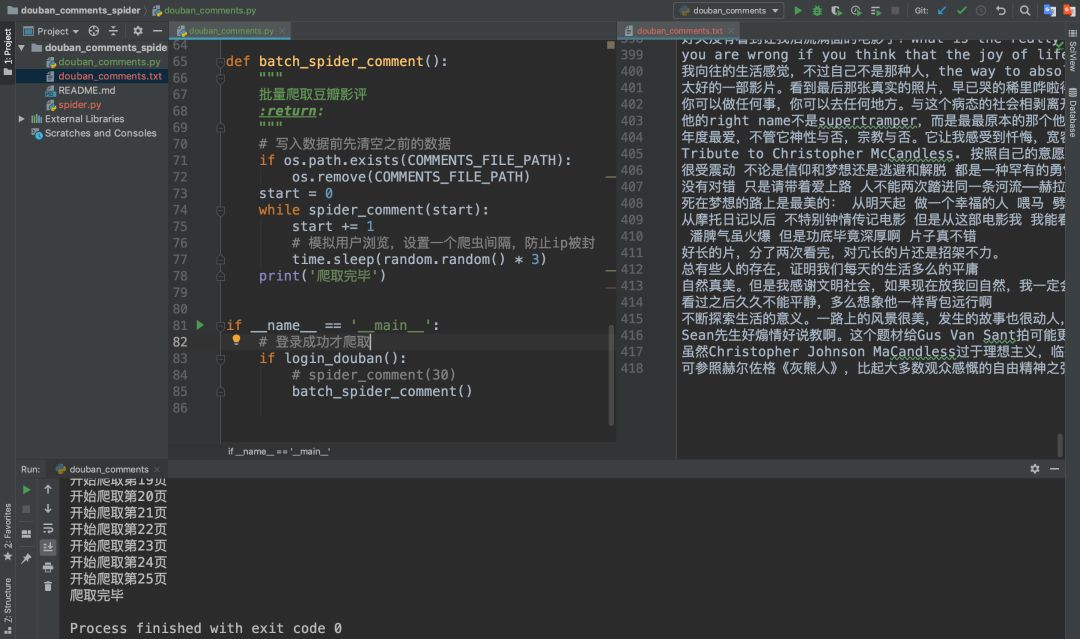
Task: Switch to douban_comments.py editor tab
Action: click(x=230, y=31)
